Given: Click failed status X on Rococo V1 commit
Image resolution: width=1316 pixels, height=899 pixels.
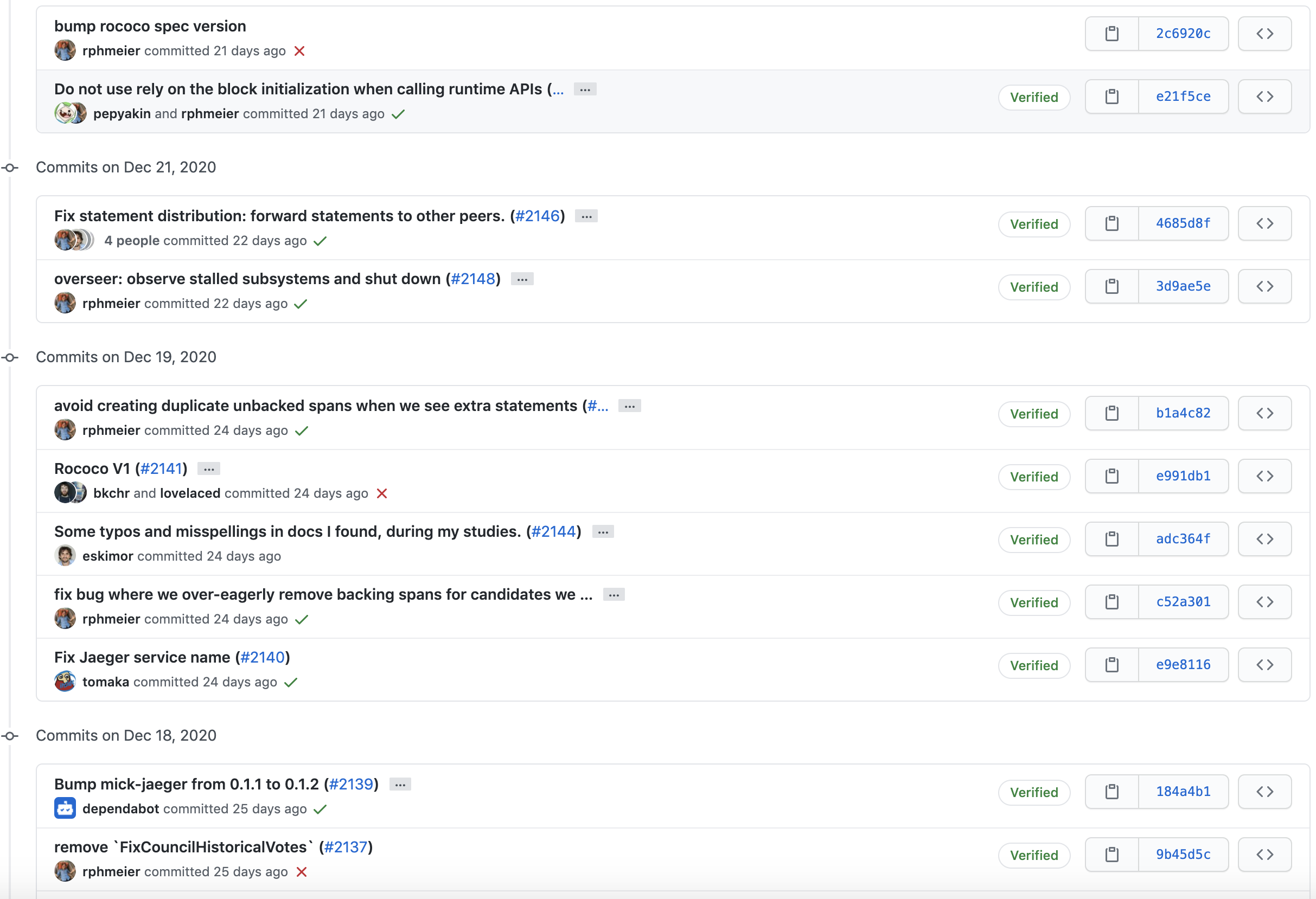Looking at the screenshot, I should [382, 493].
